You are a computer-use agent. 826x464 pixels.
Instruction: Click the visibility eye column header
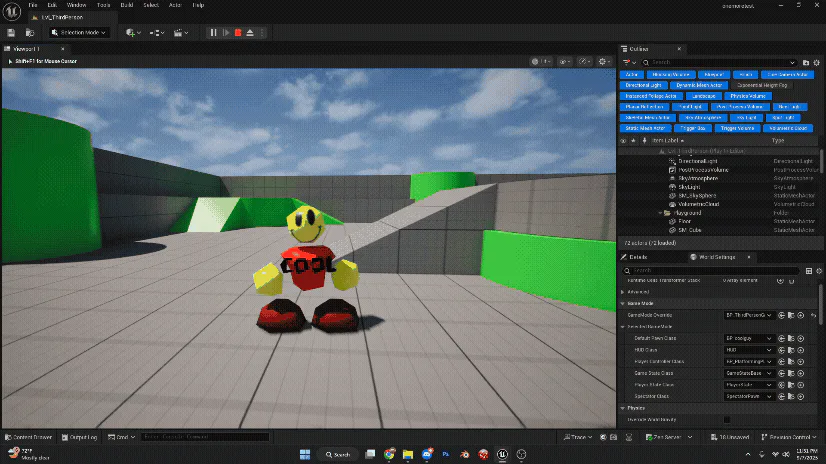[624, 141]
